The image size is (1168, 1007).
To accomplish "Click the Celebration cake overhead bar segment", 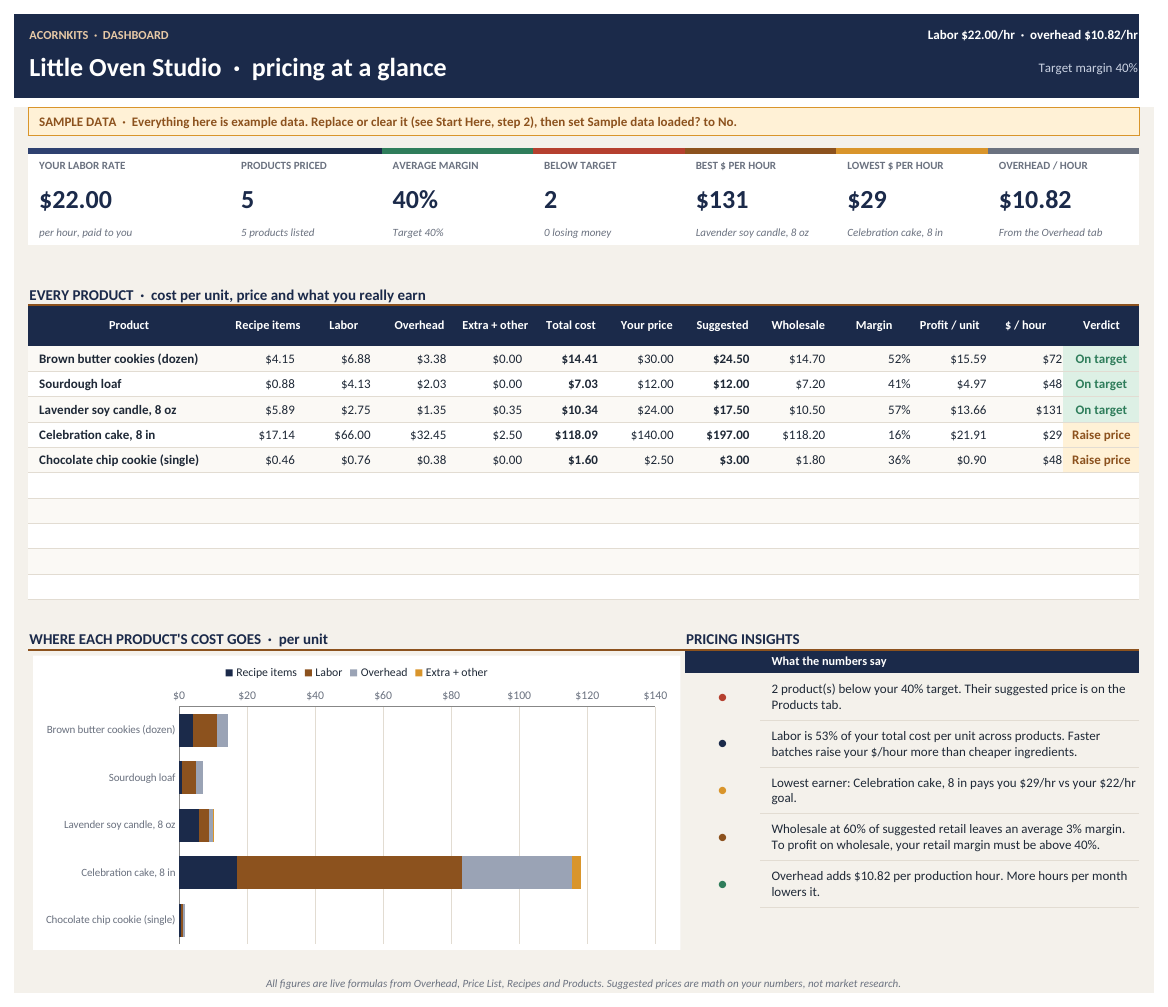I will tap(517, 872).
